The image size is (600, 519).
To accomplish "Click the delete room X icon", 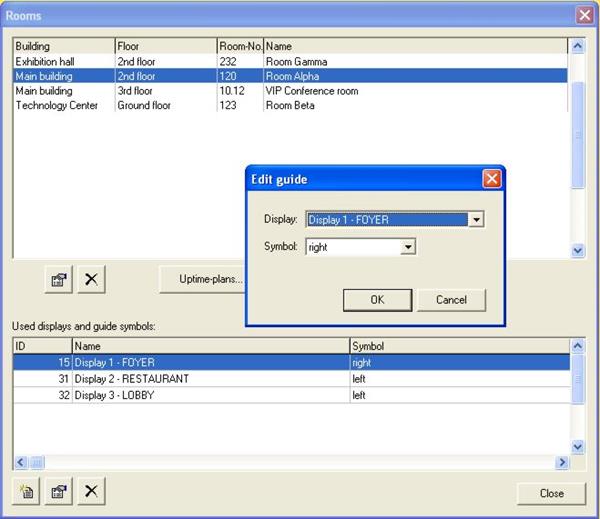I will pos(91,280).
